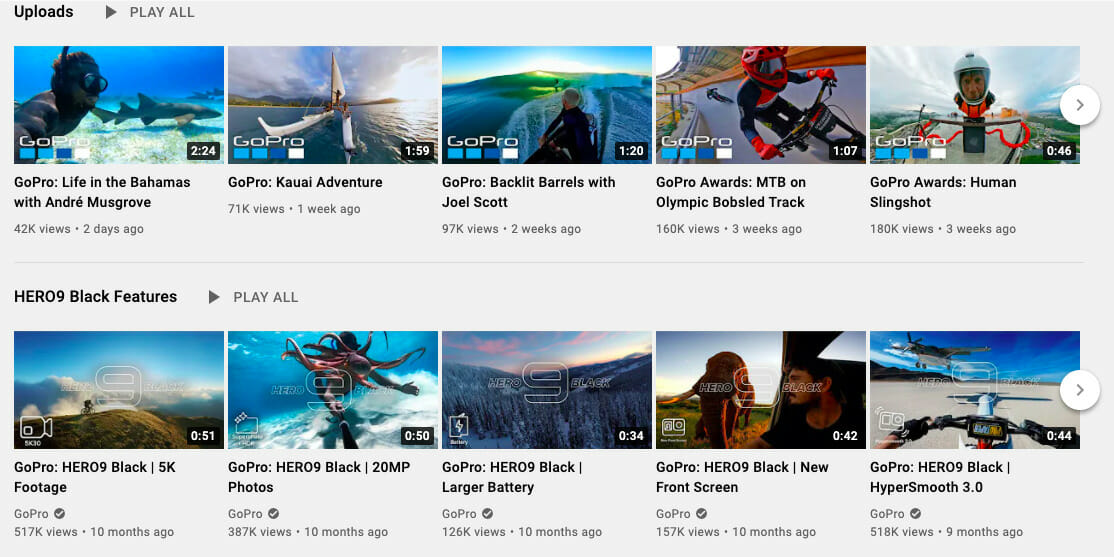Click verified badge under New Front Screen video
The height and width of the screenshot is (557, 1114).
[x=701, y=514]
